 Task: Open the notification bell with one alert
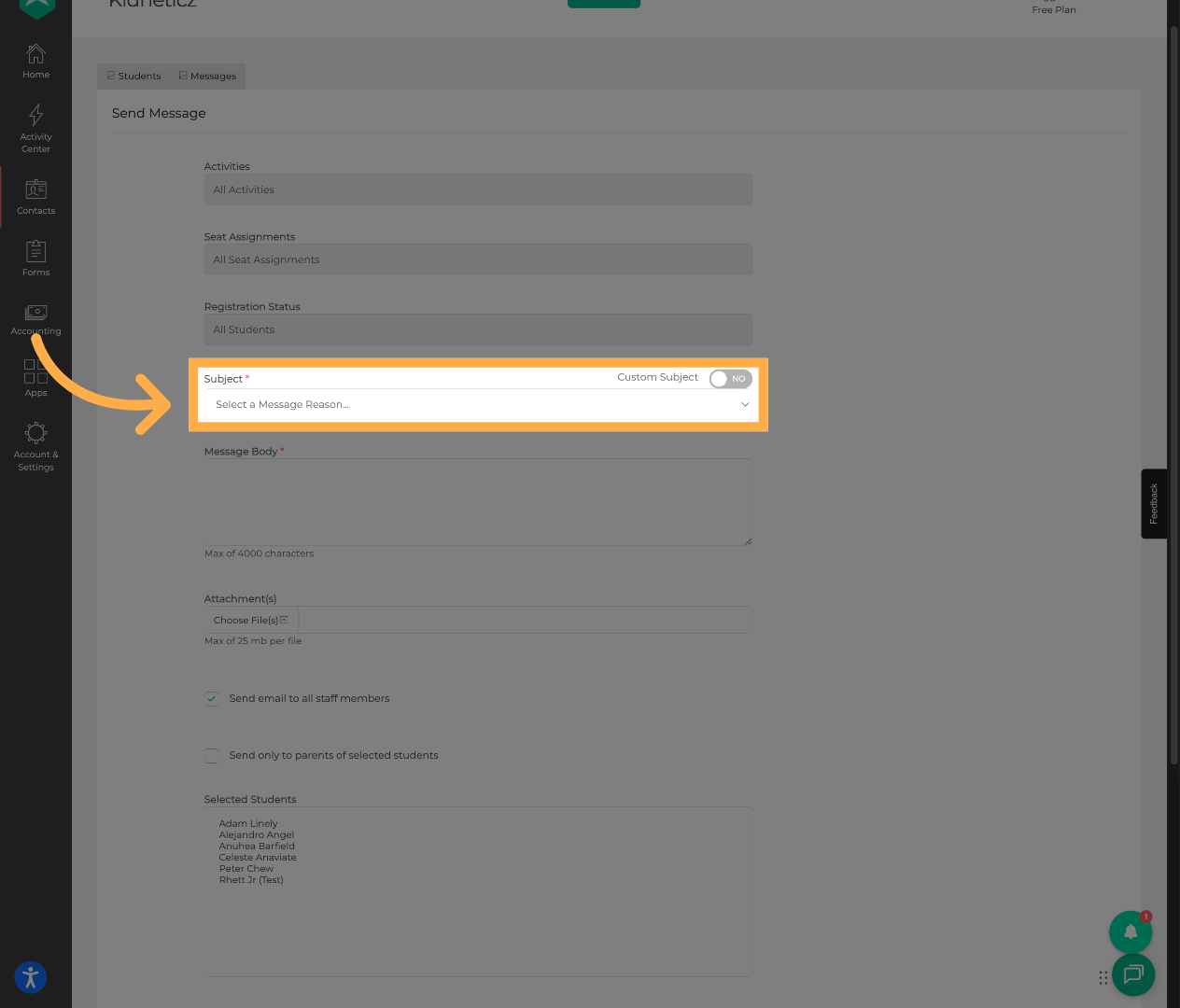1131,931
